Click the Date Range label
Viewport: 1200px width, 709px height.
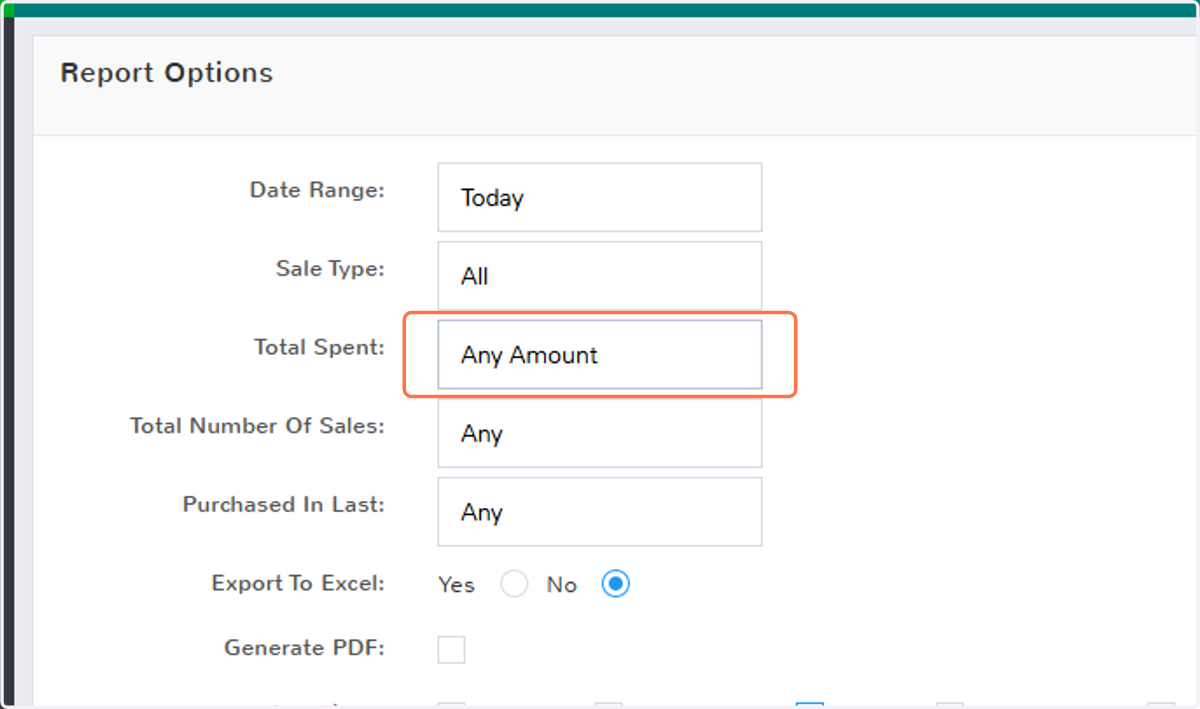pyautogui.click(x=317, y=190)
